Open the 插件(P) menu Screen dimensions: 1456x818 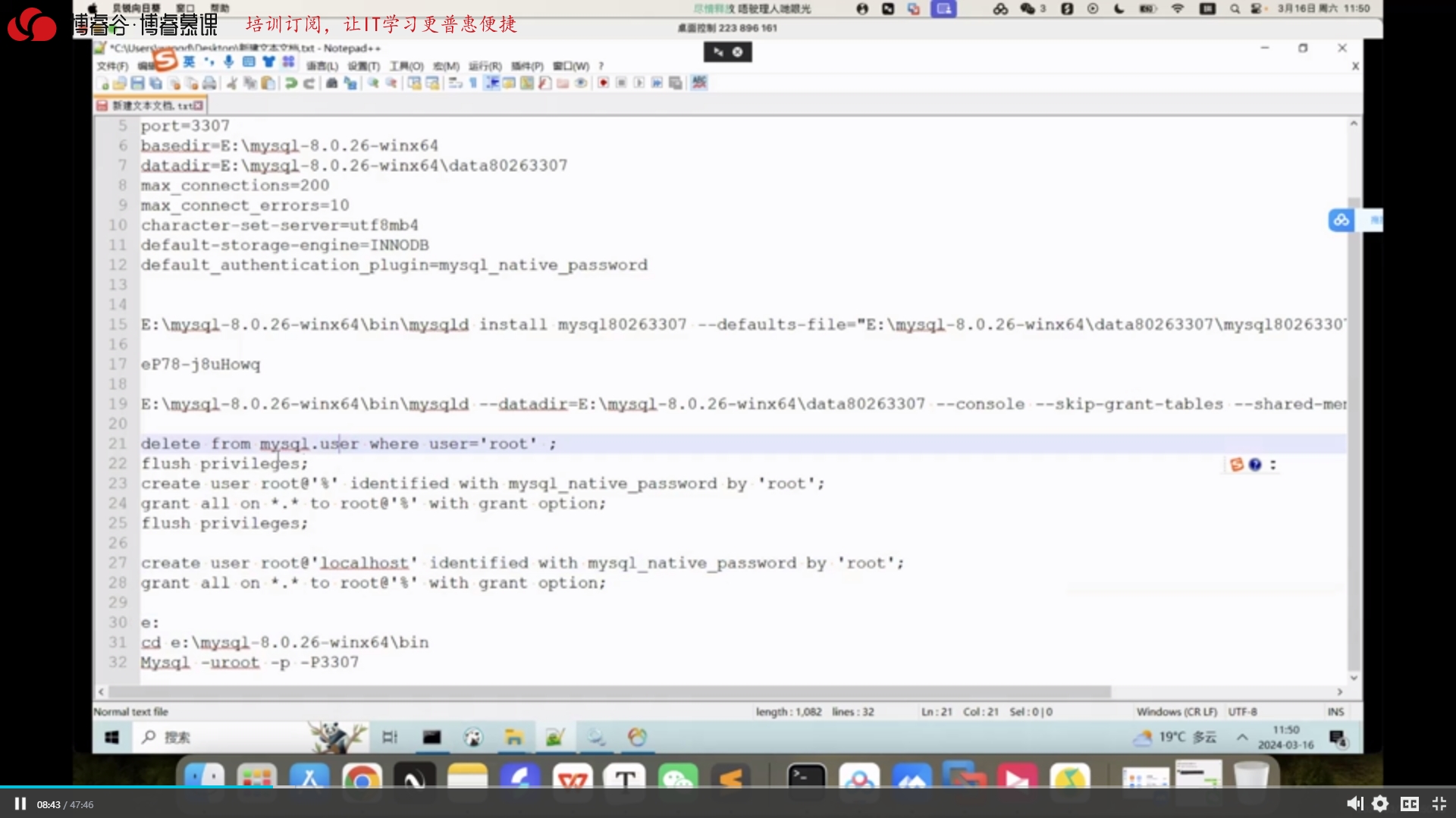527,66
